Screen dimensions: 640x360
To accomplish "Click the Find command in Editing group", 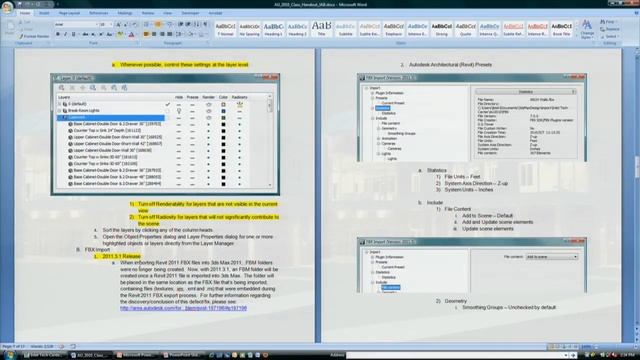I will click(608, 22).
